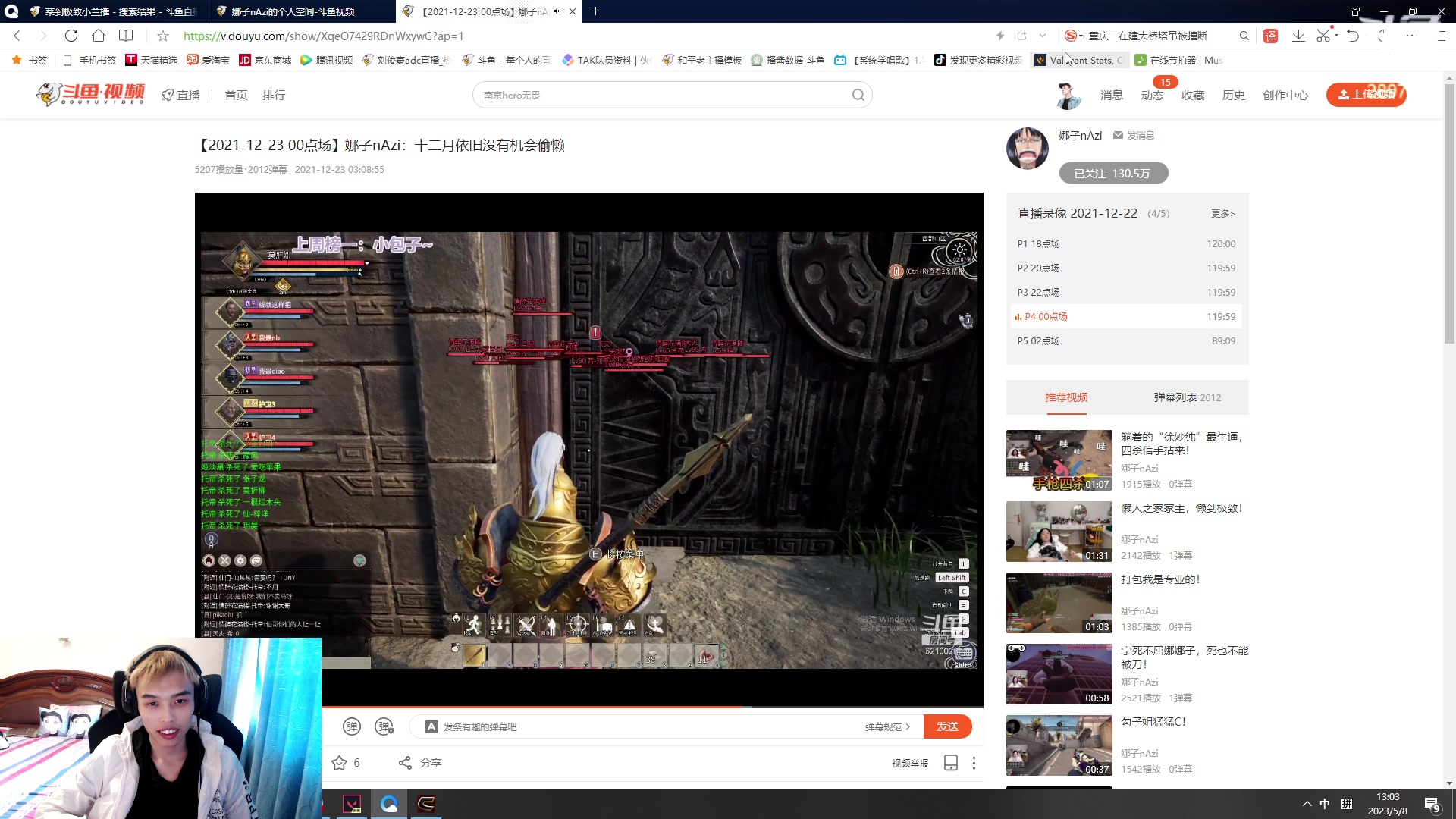The height and width of the screenshot is (819, 1456).
Task: Toggle the 已关注 follow button
Action: [x=1112, y=174]
